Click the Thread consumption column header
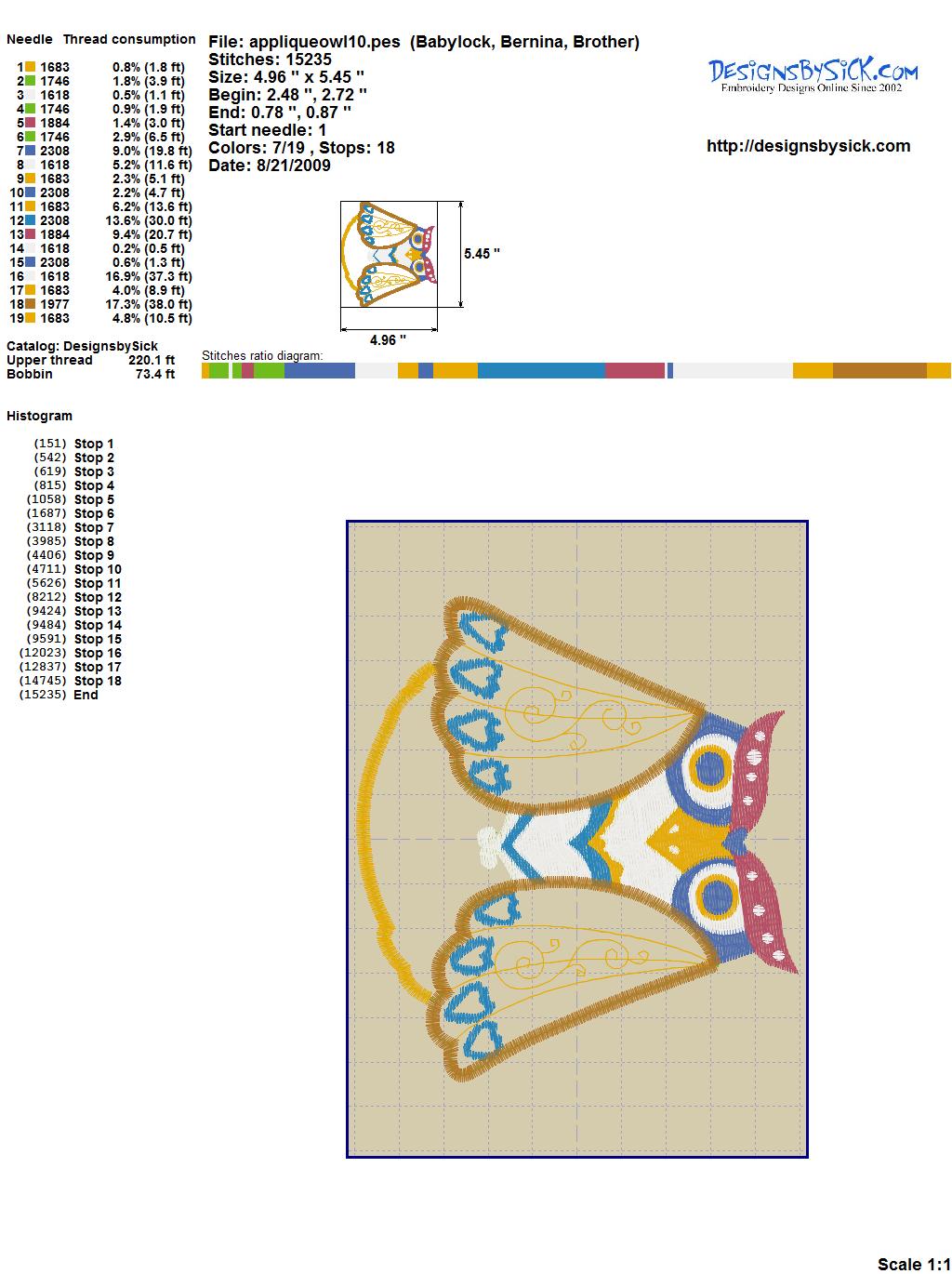 click(129, 39)
